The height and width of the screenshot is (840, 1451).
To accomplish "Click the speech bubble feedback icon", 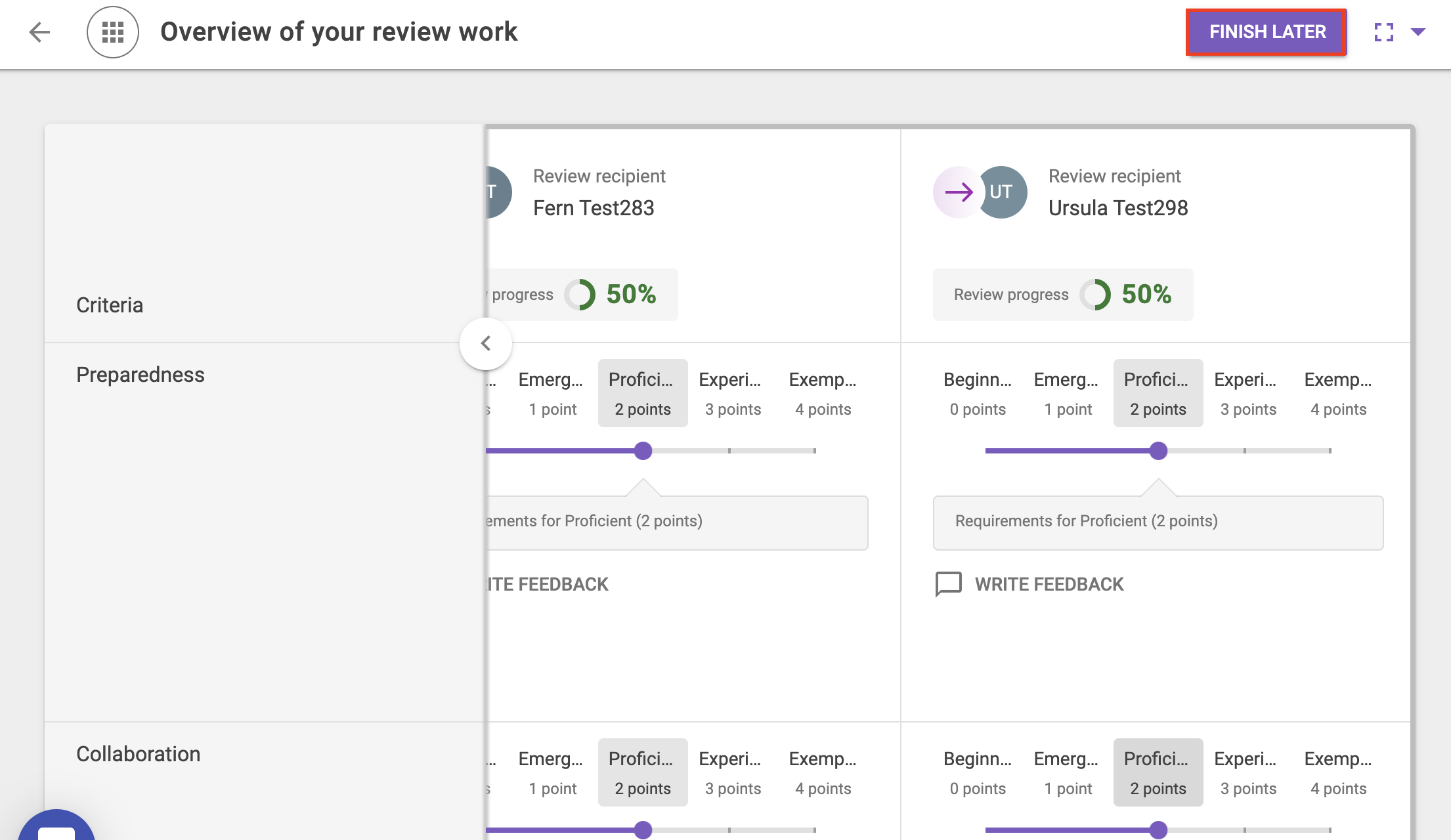I will pyautogui.click(x=948, y=584).
